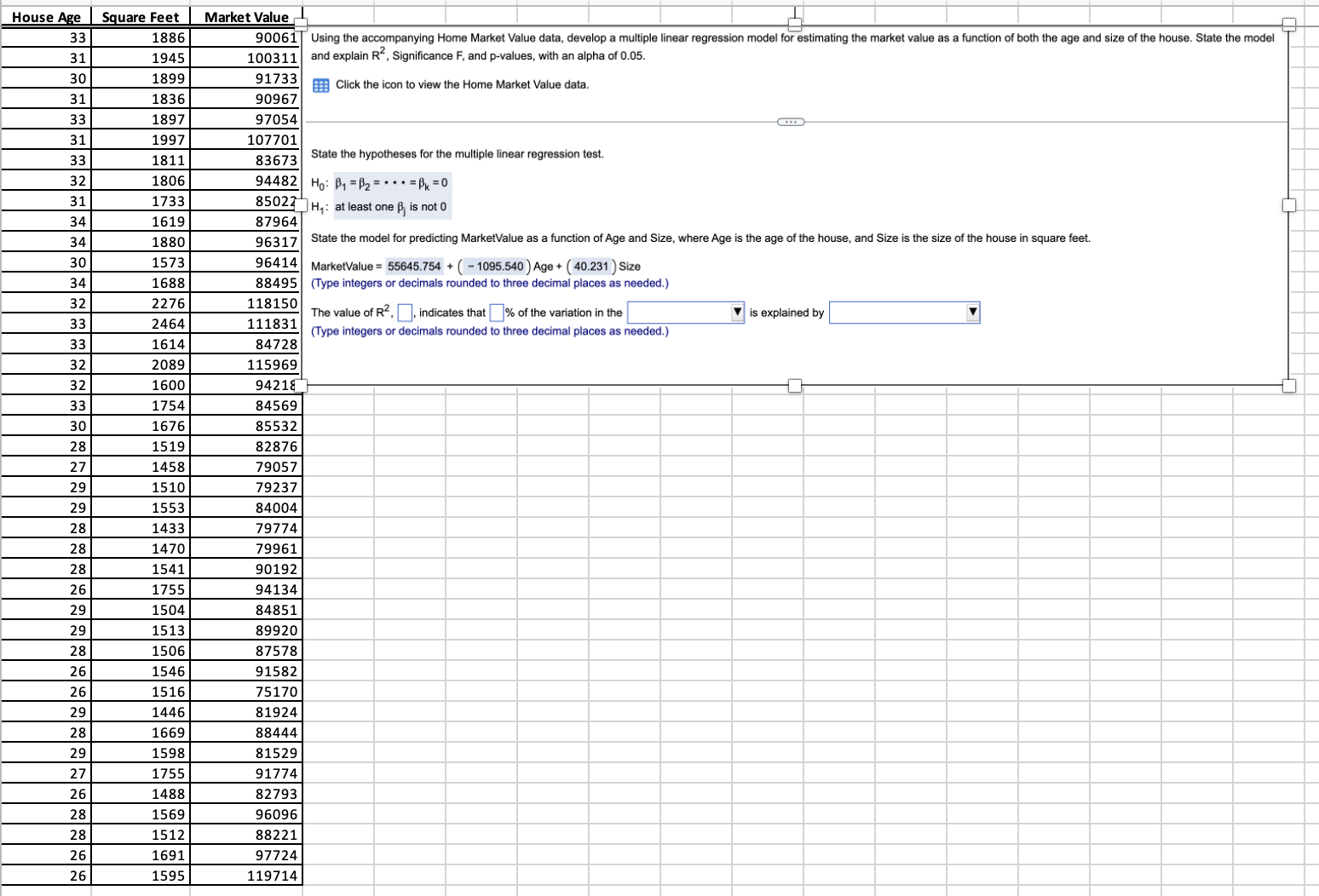Viewport: 1319px width, 896px height.
Task: Select cell with market value 119714
Action: tap(246, 876)
